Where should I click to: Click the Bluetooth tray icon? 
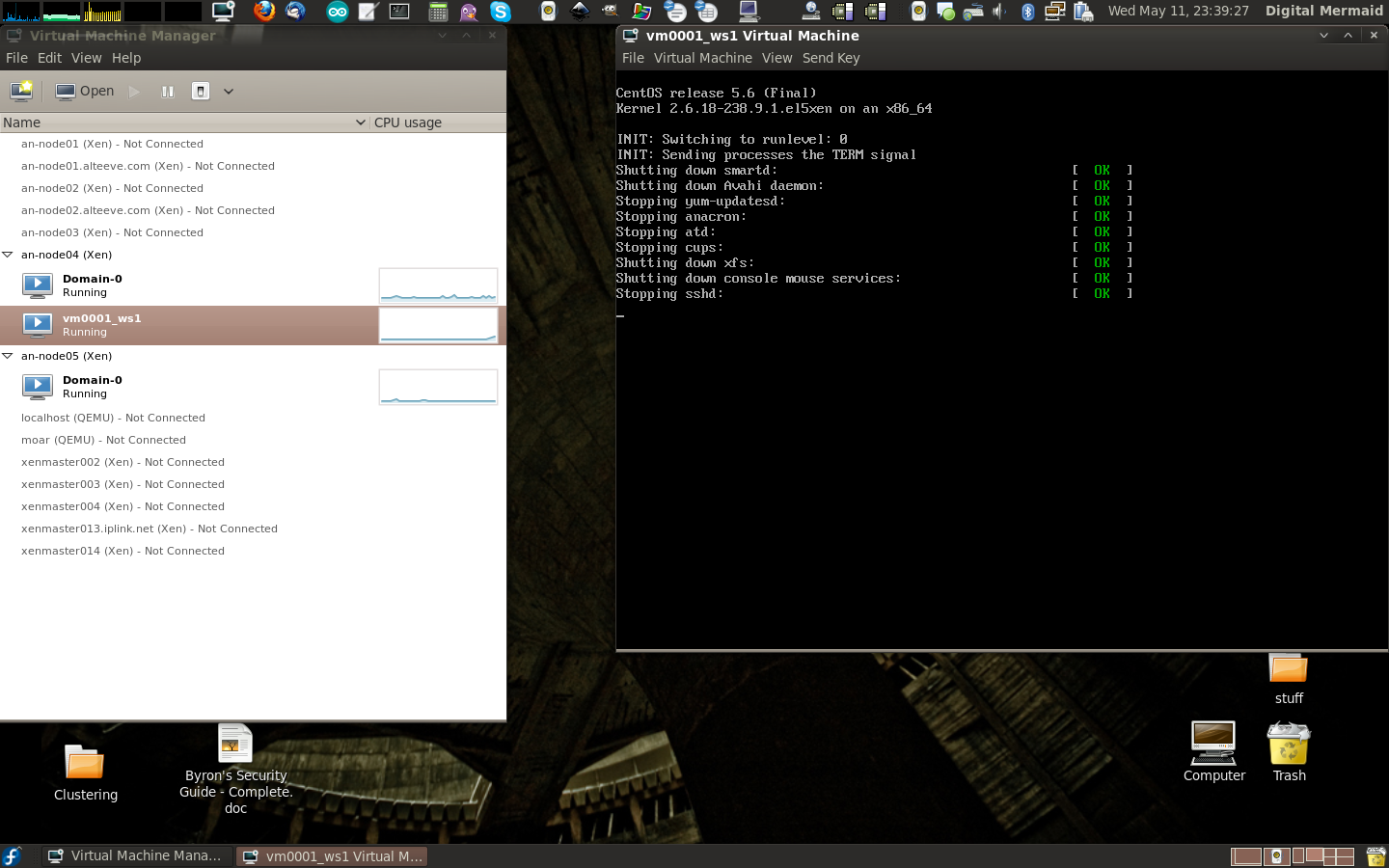point(1027,12)
